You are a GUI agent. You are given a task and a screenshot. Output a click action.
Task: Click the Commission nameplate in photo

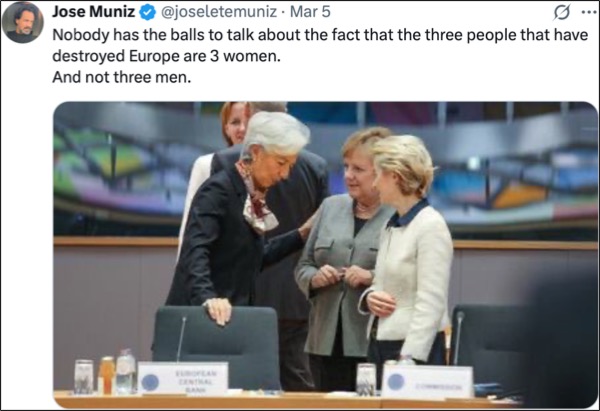[x=428, y=382]
